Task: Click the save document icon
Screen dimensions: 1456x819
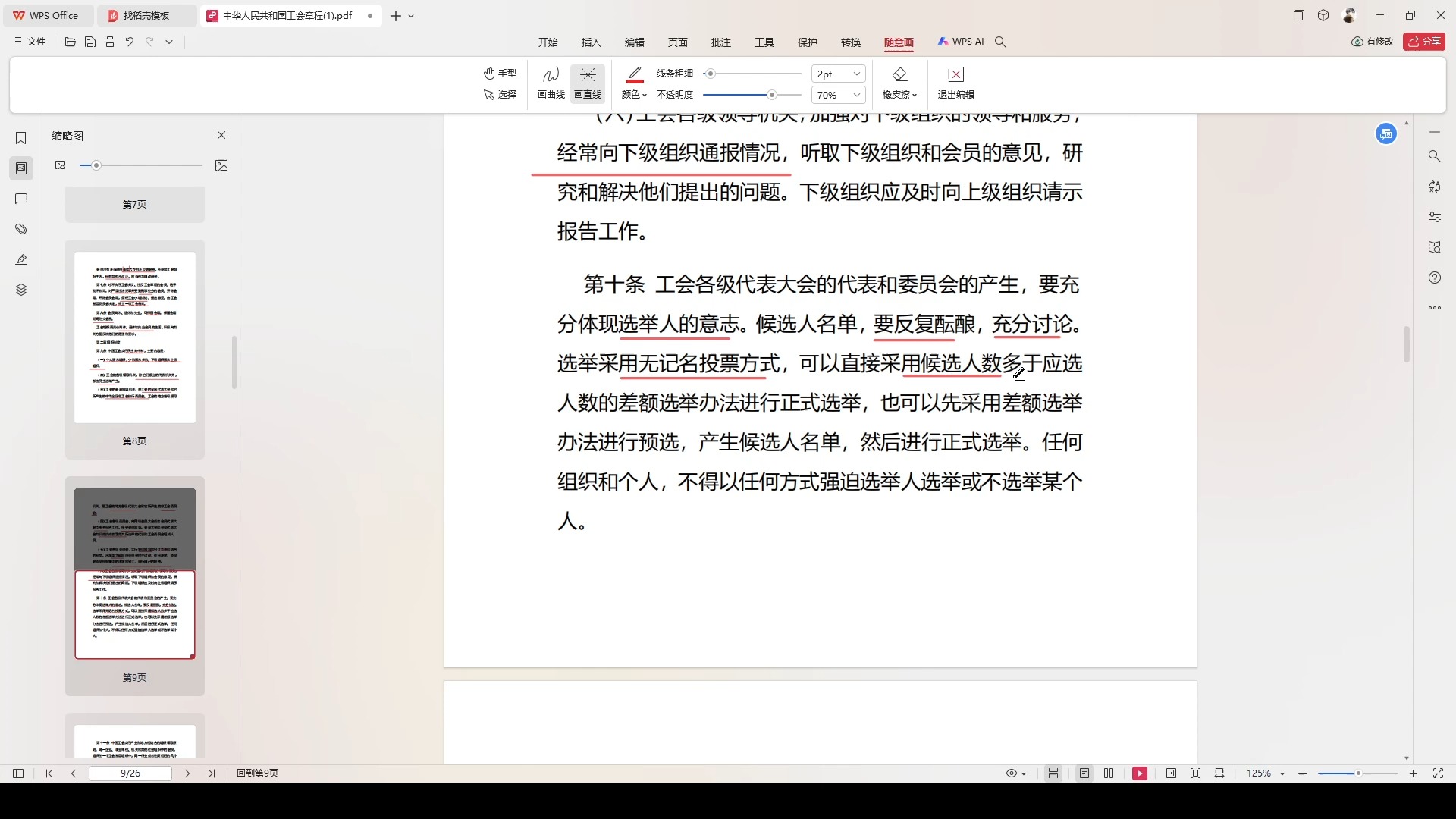Action: click(90, 42)
